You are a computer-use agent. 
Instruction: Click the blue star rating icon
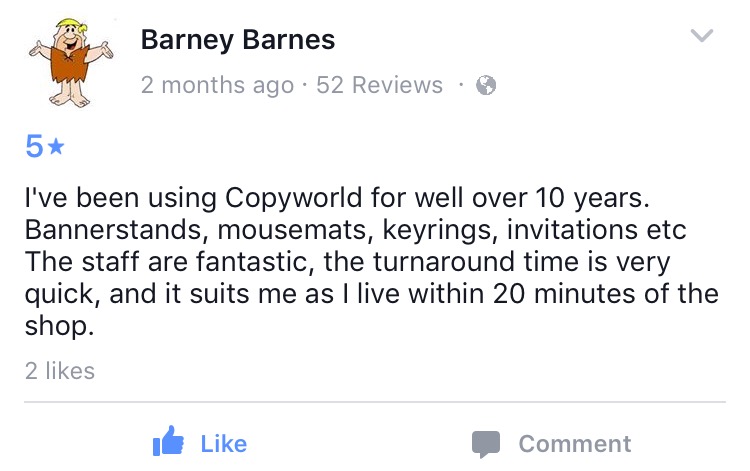pyautogui.click(x=57, y=148)
